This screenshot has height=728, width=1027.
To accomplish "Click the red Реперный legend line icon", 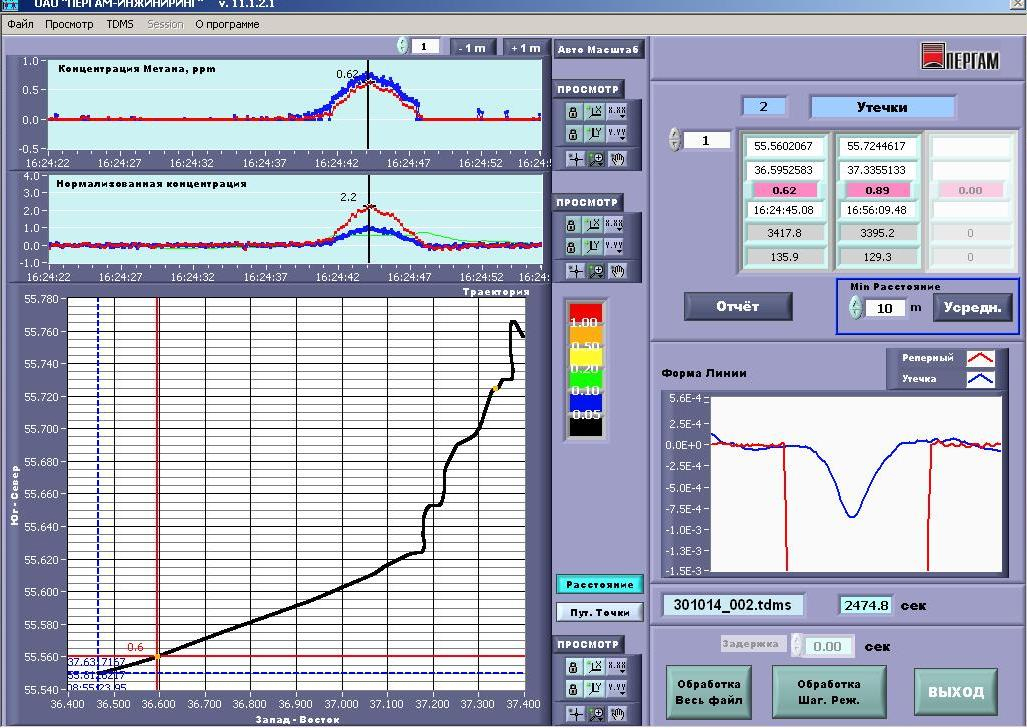I will pos(980,358).
